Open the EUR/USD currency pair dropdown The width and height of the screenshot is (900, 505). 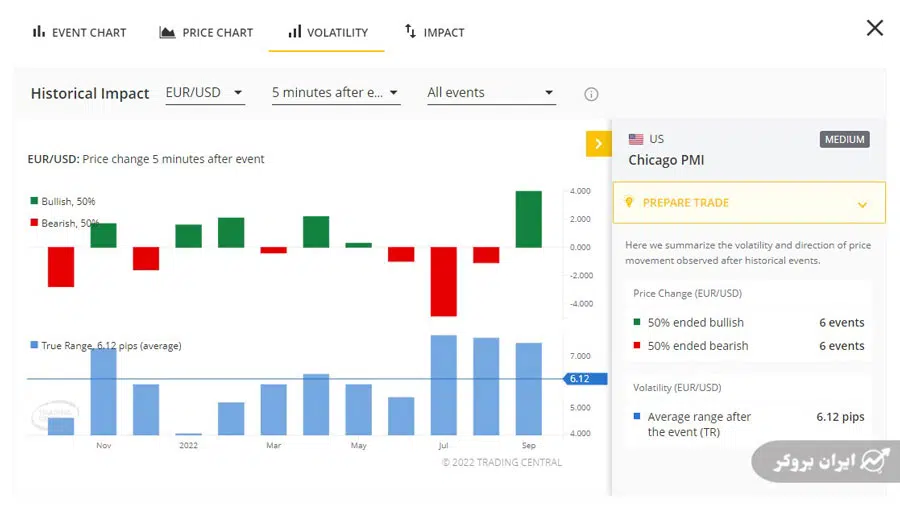(x=204, y=93)
